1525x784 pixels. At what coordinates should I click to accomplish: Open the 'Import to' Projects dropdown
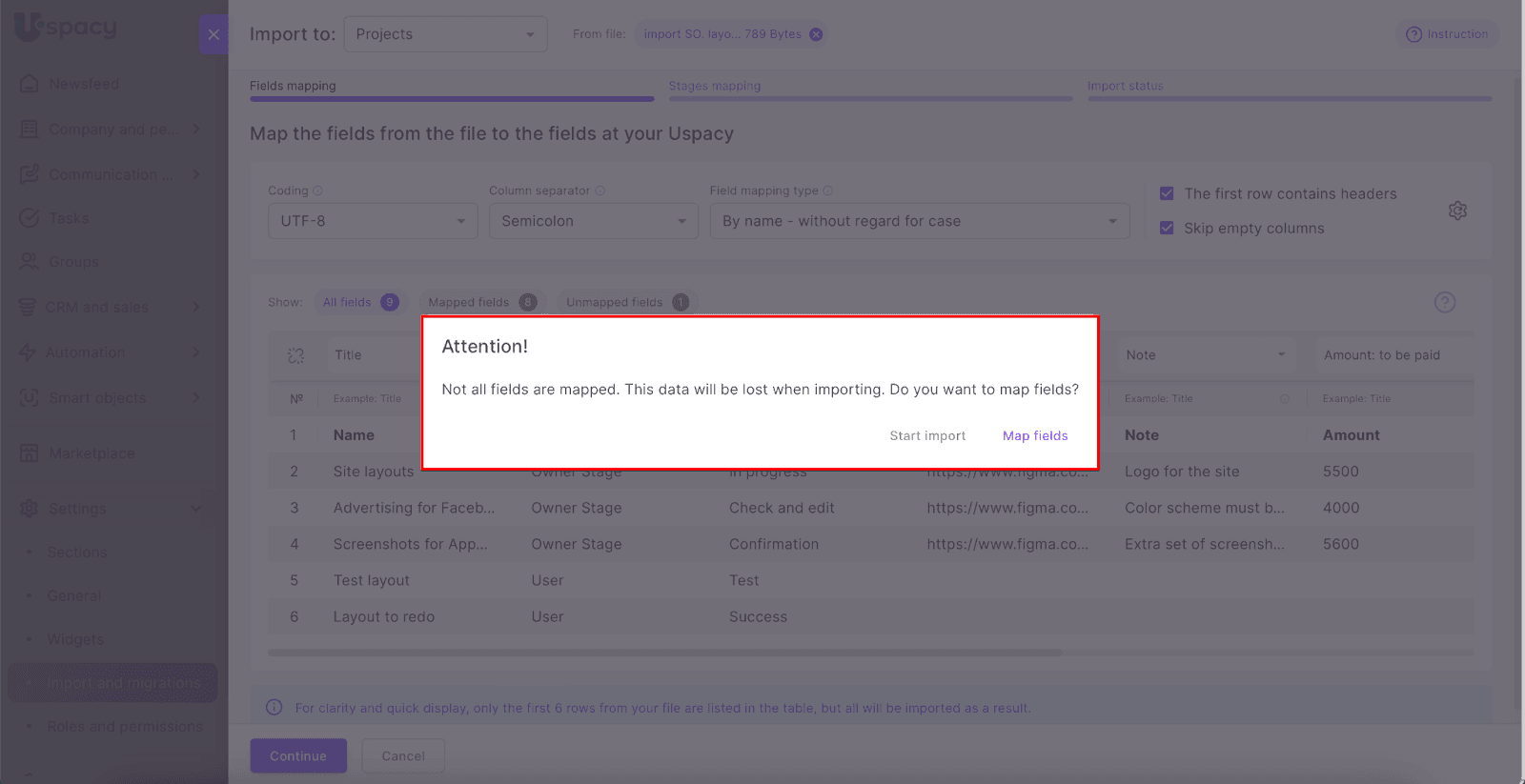click(445, 34)
